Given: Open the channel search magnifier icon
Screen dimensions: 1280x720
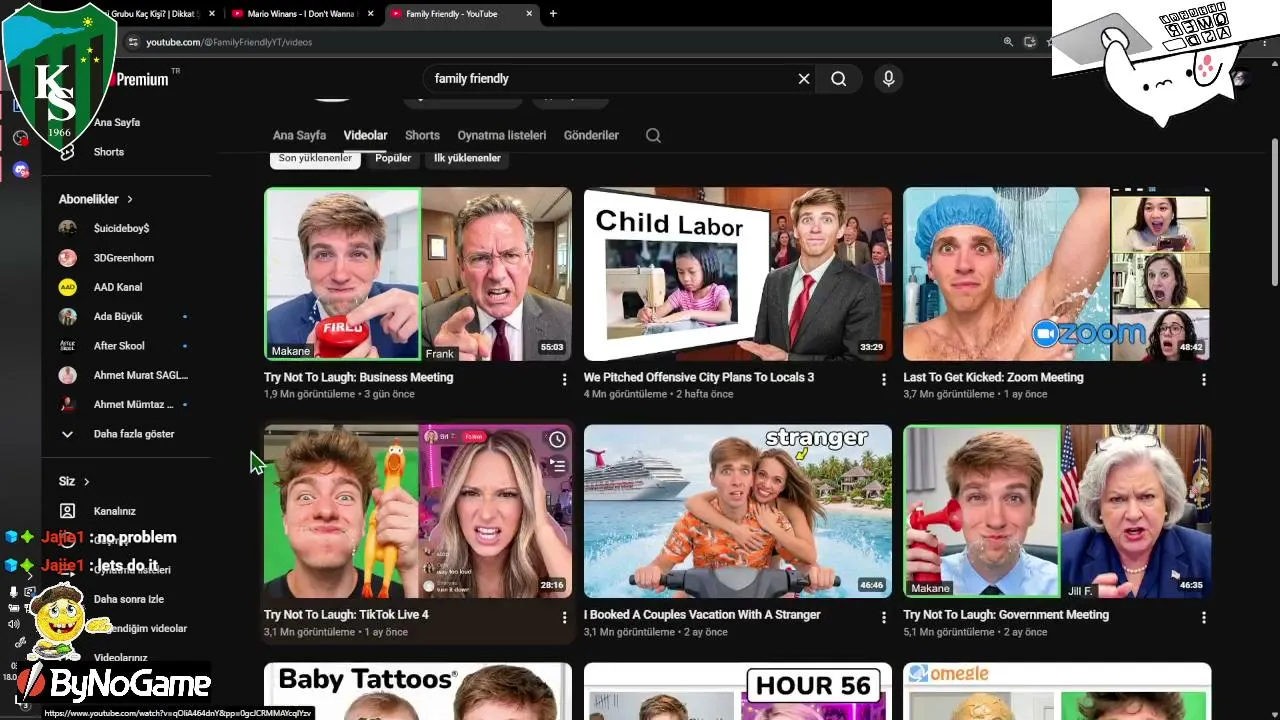Looking at the screenshot, I should click(x=653, y=135).
